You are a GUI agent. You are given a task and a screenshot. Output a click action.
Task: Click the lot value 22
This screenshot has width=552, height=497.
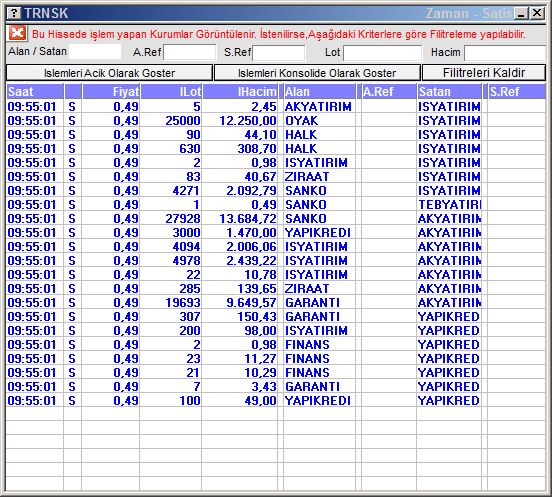[193, 275]
